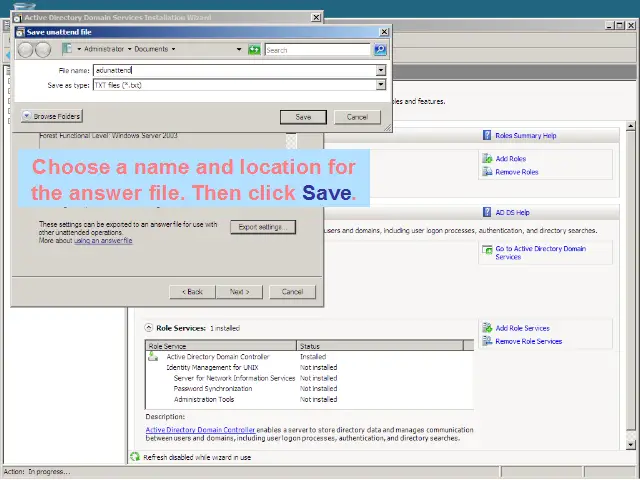Click the refresh icon near 'Refresh disabled'

[135, 457]
